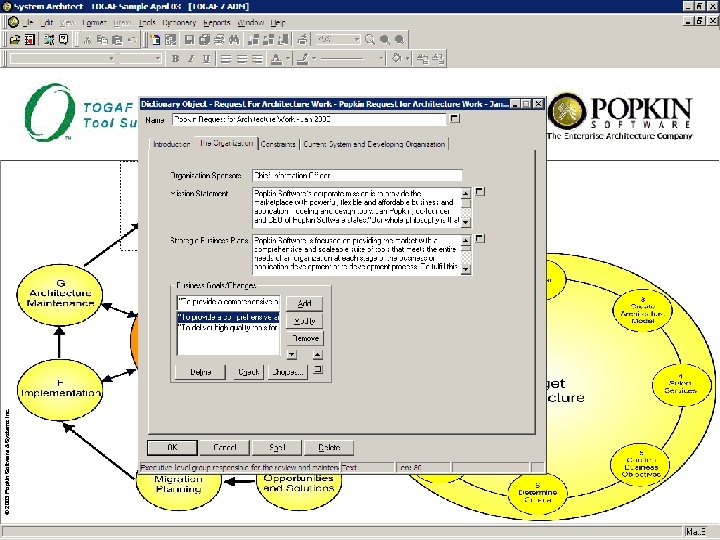Click the Choices... button
Screen dimensions: 720x540
coord(288,372)
